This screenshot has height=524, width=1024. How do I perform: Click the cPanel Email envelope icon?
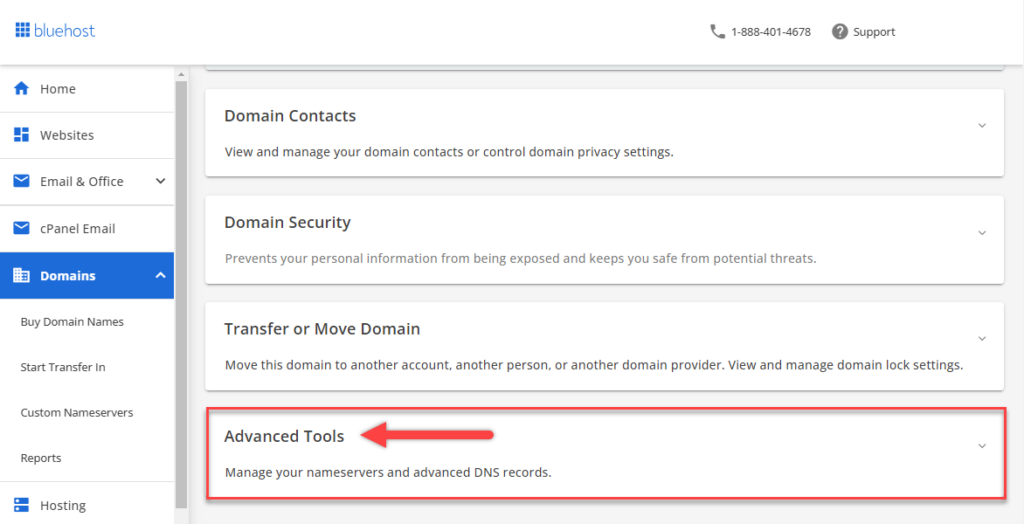tap(21, 228)
